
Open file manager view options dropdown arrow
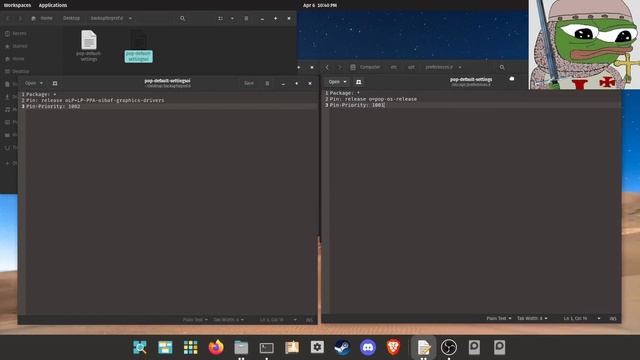click(x=232, y=18)
